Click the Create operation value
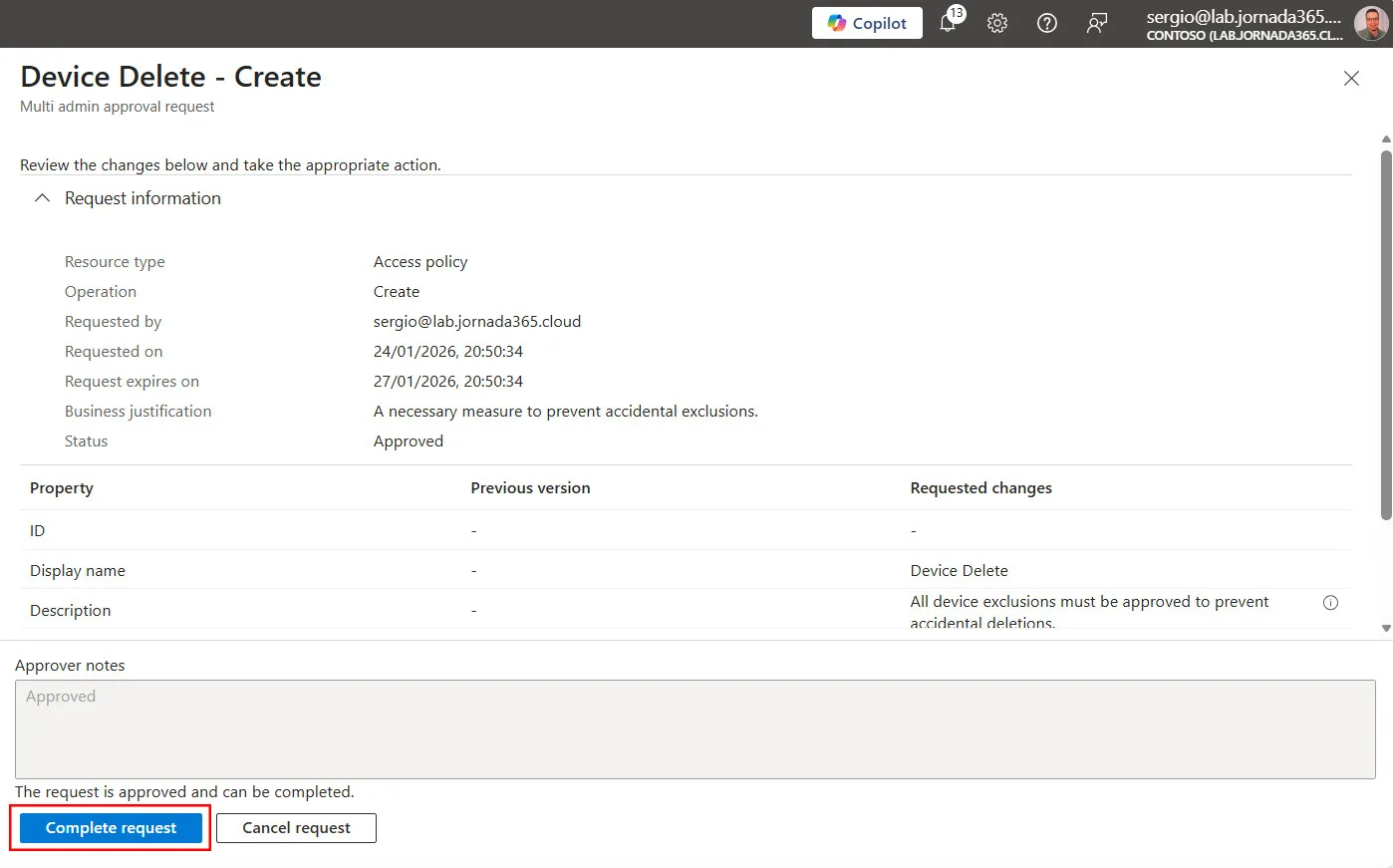 click(x=397, y=292)
